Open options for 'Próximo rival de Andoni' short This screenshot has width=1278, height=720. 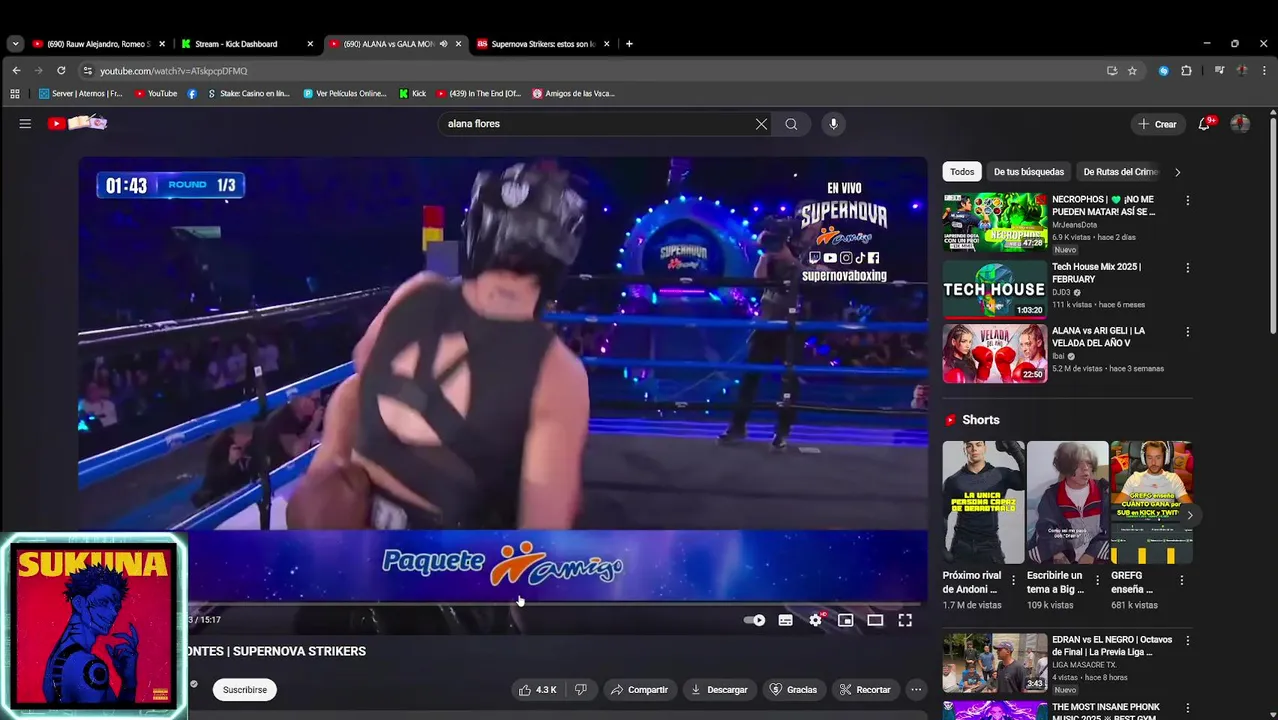click(1014, 580)
